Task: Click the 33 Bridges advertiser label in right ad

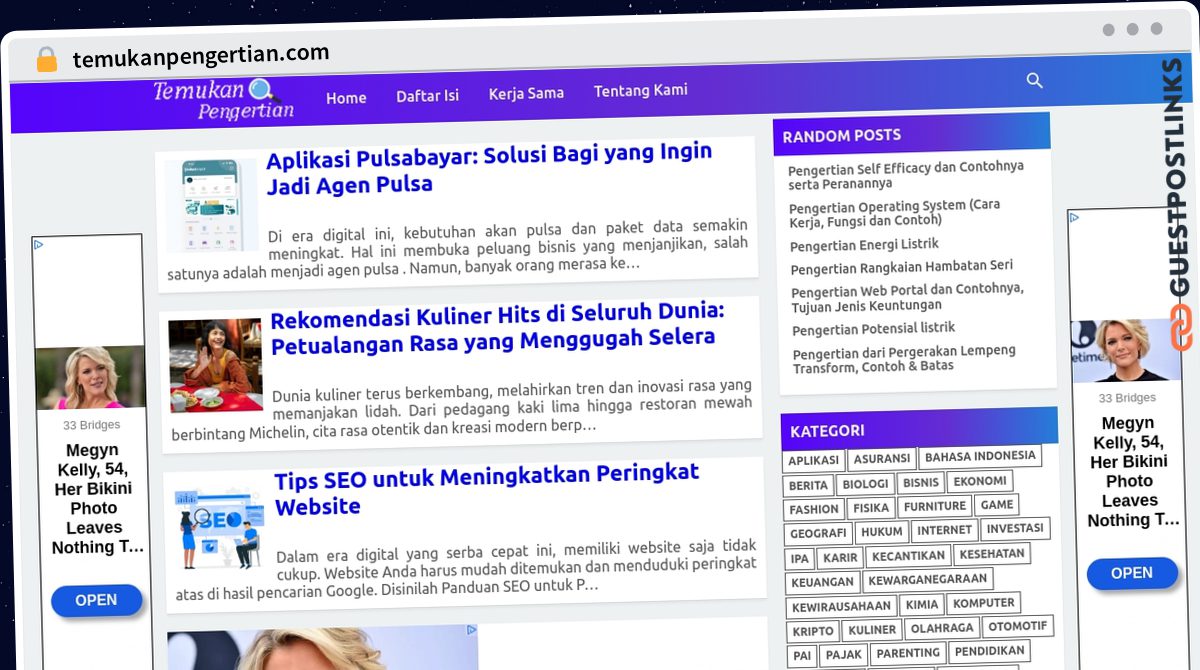Action: [1127, 398]
